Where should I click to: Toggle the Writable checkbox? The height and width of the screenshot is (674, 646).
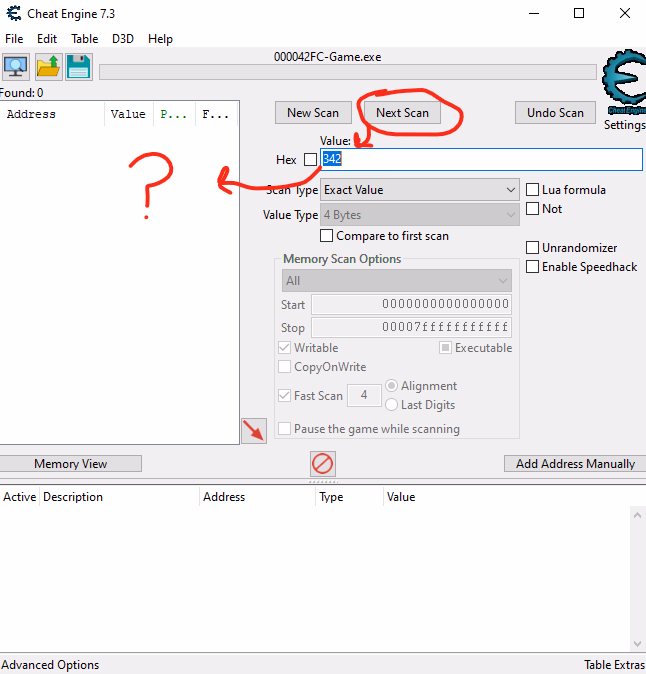(285, 347)
